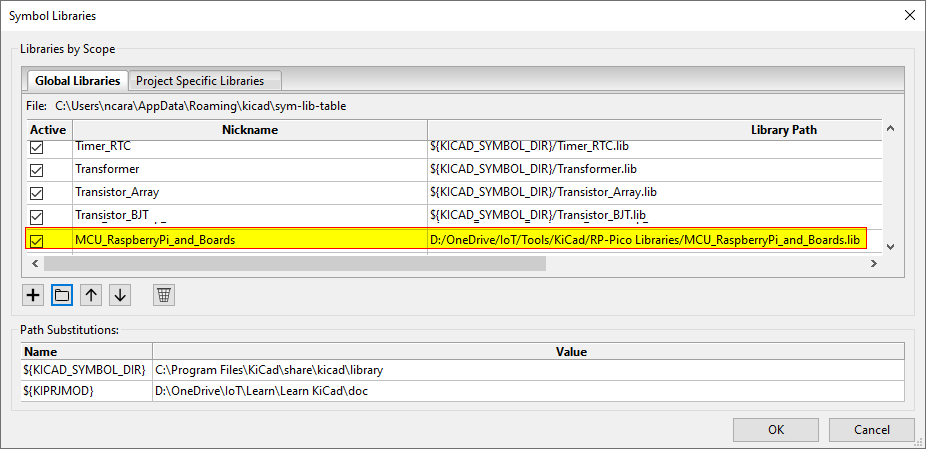Uncheck the Timer_RTC active checkbox
The height and width of the screenshot is (449, 926).
pyautogui.click(x=37, y=147)
